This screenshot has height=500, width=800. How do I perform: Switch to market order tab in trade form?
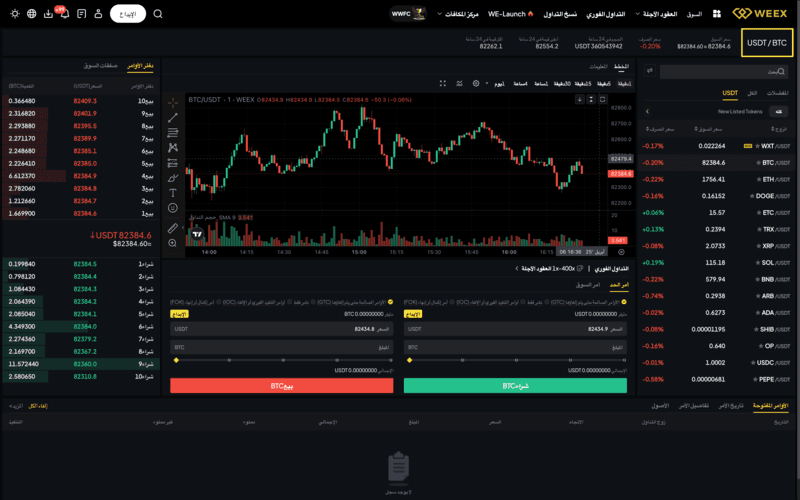pos(588,285)
